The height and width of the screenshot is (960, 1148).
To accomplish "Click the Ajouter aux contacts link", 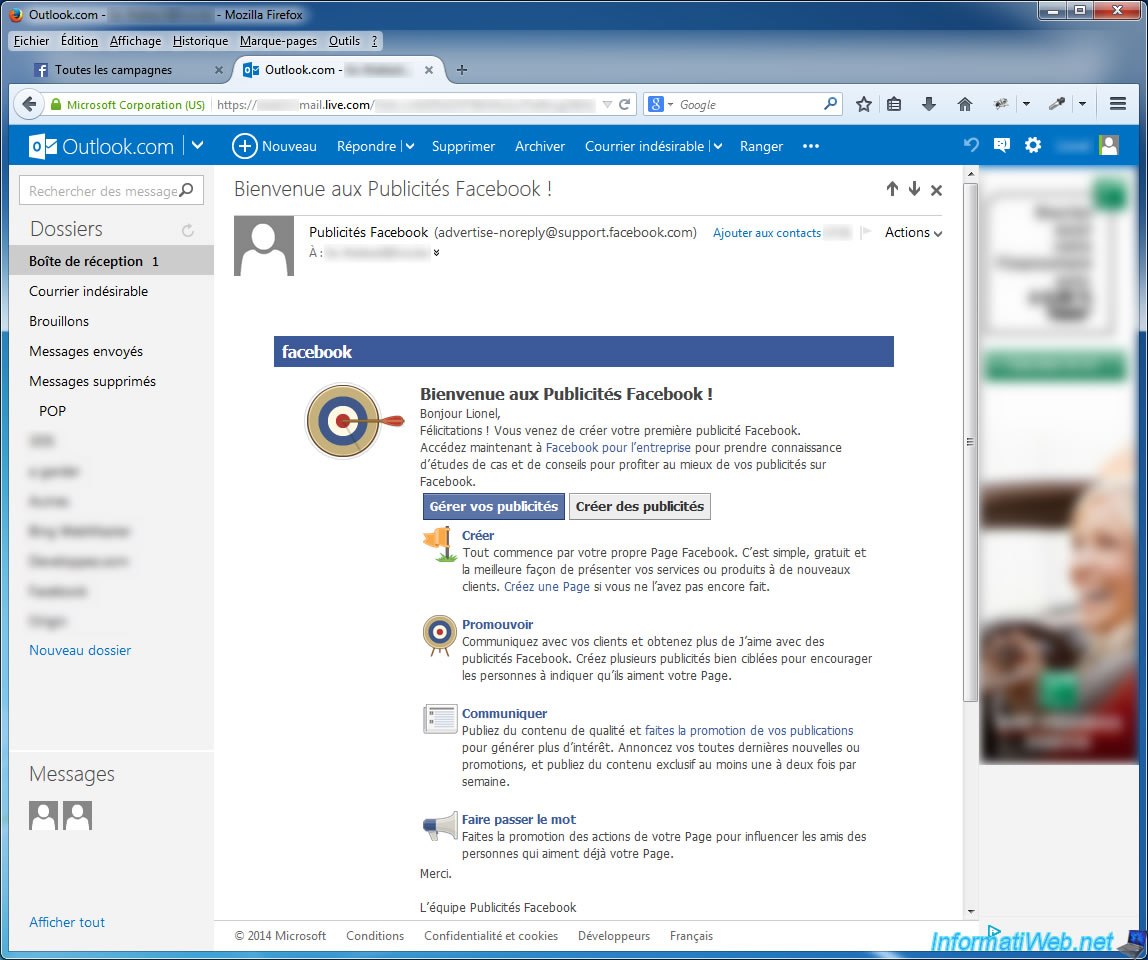I will [x=767, y=233].
